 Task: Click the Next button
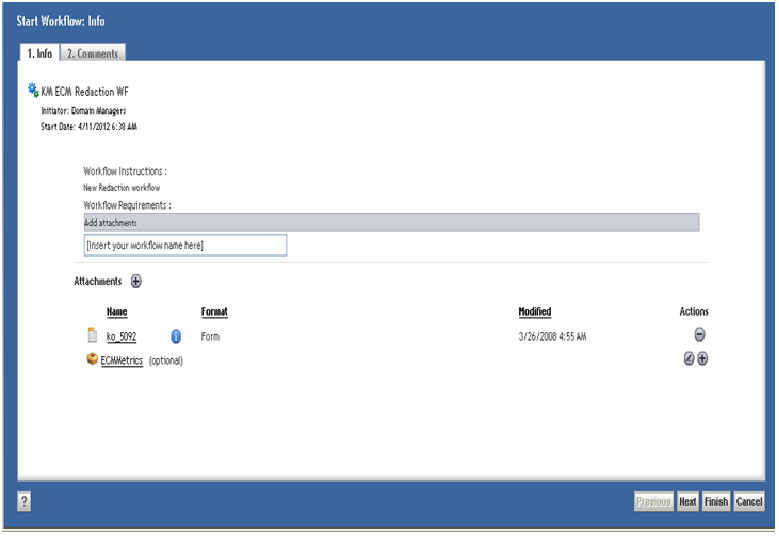[x=688, y=502]
